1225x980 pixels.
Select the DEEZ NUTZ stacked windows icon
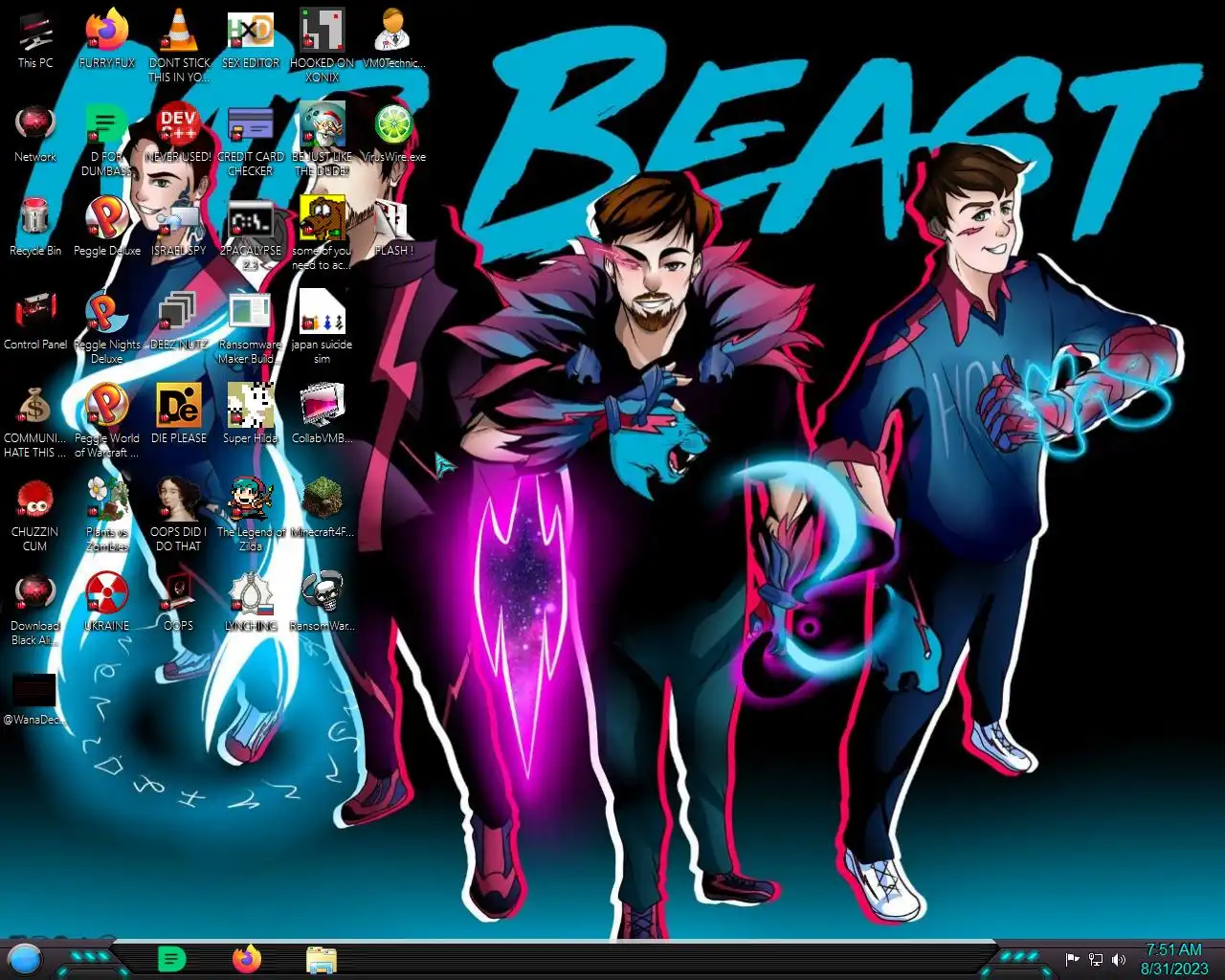[x=179, y=322]
